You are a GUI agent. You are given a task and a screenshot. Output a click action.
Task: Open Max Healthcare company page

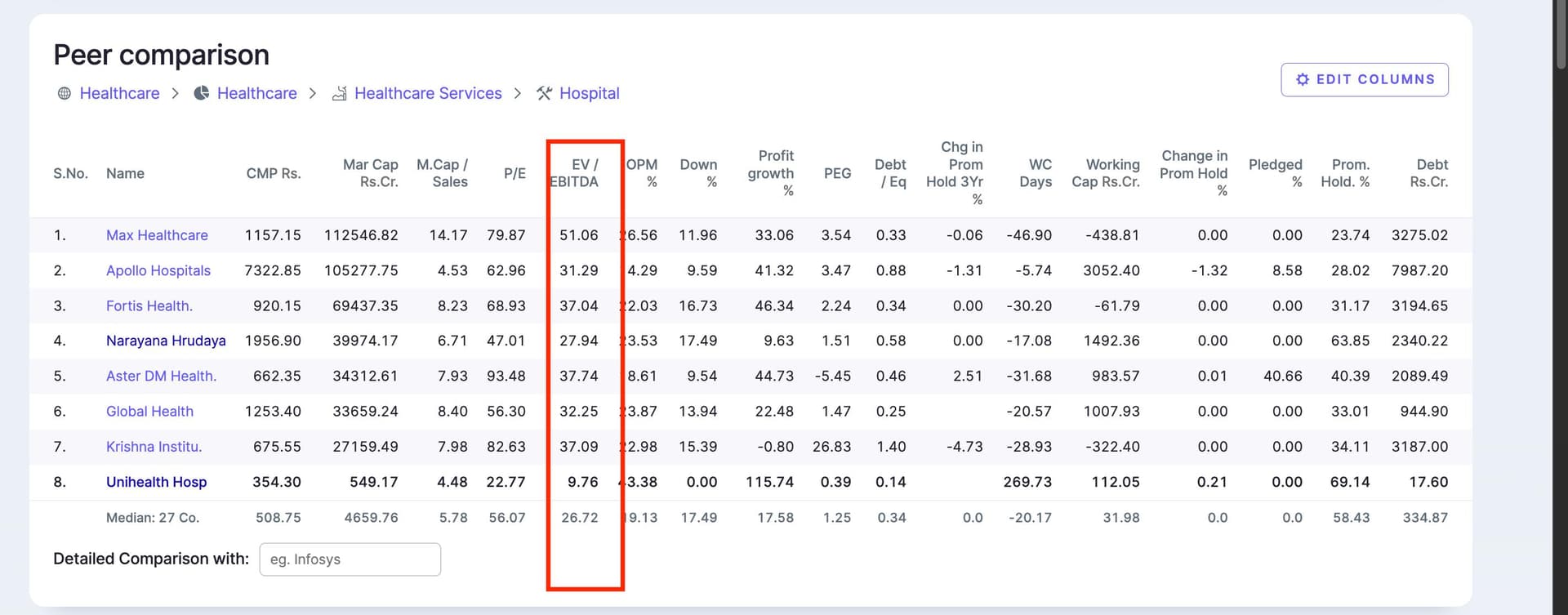(157, 235)
